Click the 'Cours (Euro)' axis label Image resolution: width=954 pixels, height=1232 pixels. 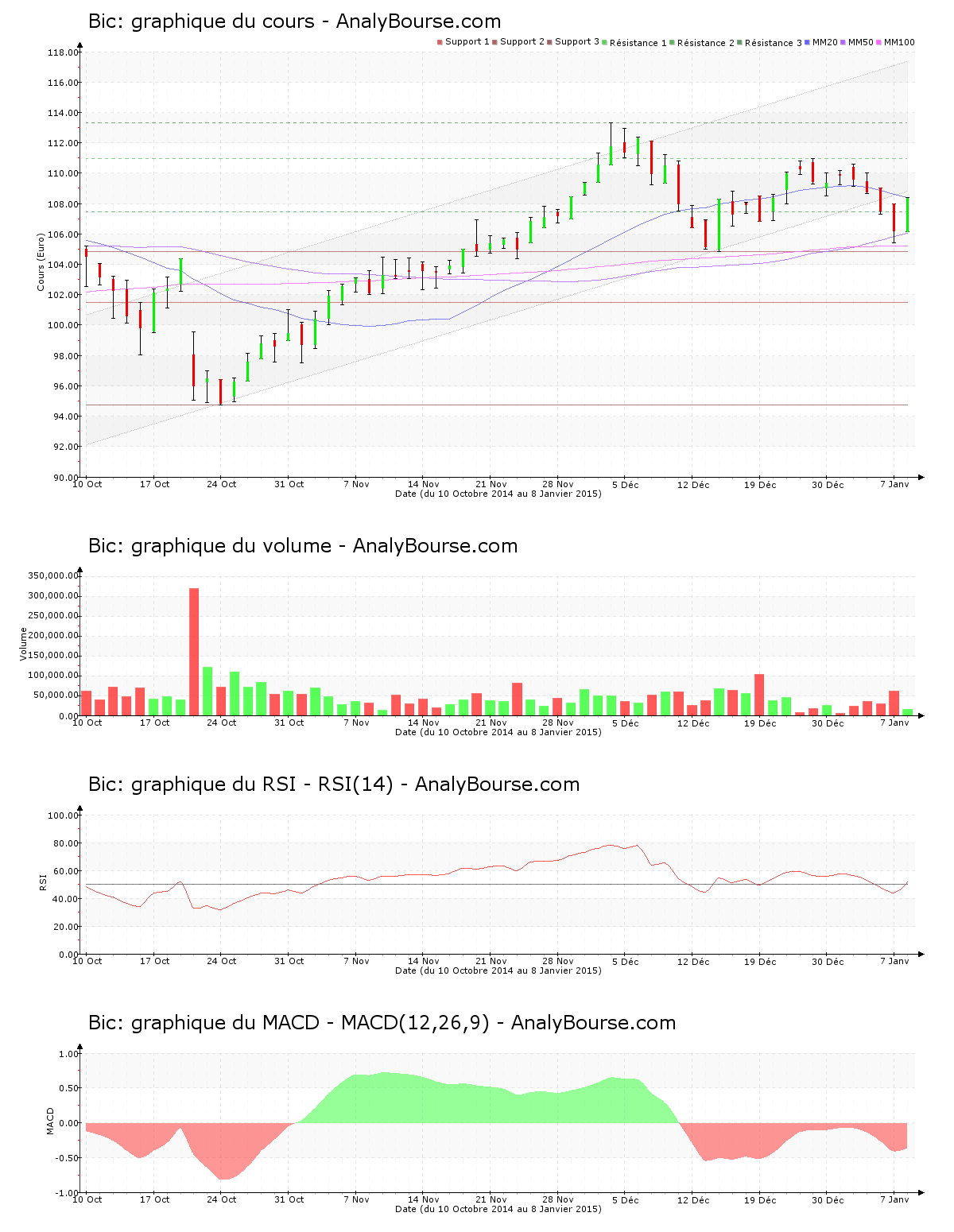coord(41,262)
